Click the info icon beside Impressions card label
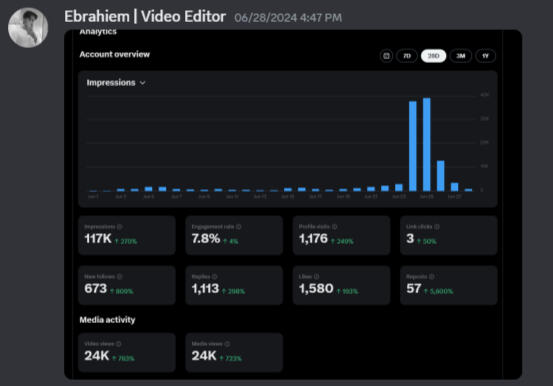The height and width of the screenshot is (386, 553). tap(120, 227)
